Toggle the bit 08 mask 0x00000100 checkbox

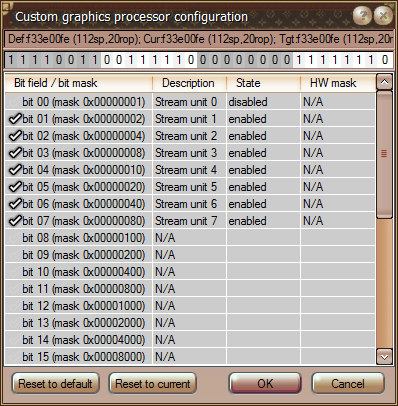click(x=14, y=238)
